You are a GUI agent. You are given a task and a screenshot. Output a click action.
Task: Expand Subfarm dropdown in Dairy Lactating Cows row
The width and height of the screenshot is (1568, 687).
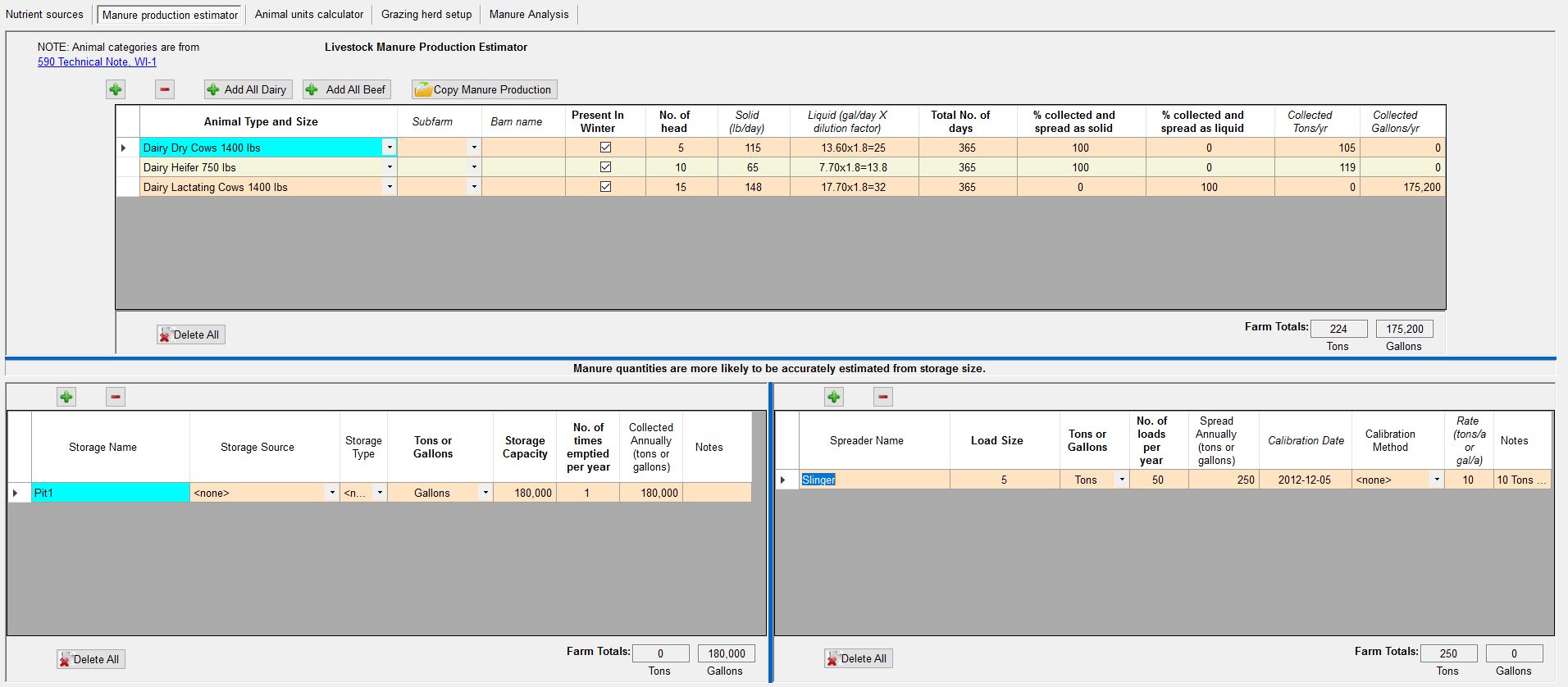pyautogui.click(x=474, y=187)
